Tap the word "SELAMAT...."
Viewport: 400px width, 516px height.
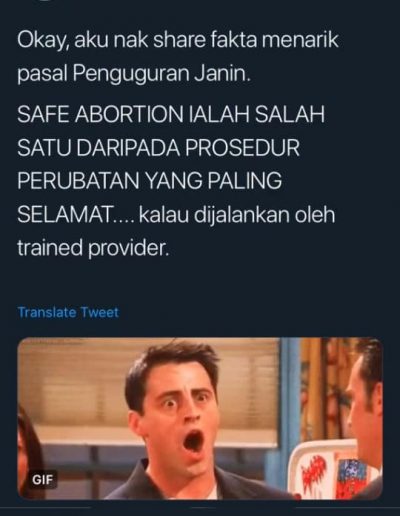[x=75, y=215]
